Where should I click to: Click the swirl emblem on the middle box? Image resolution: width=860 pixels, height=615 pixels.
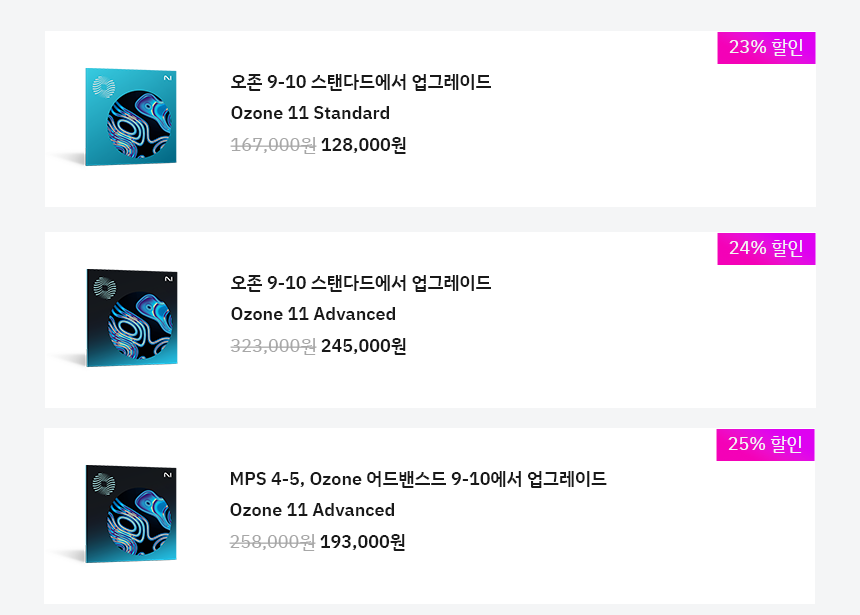tap(105, 287)
